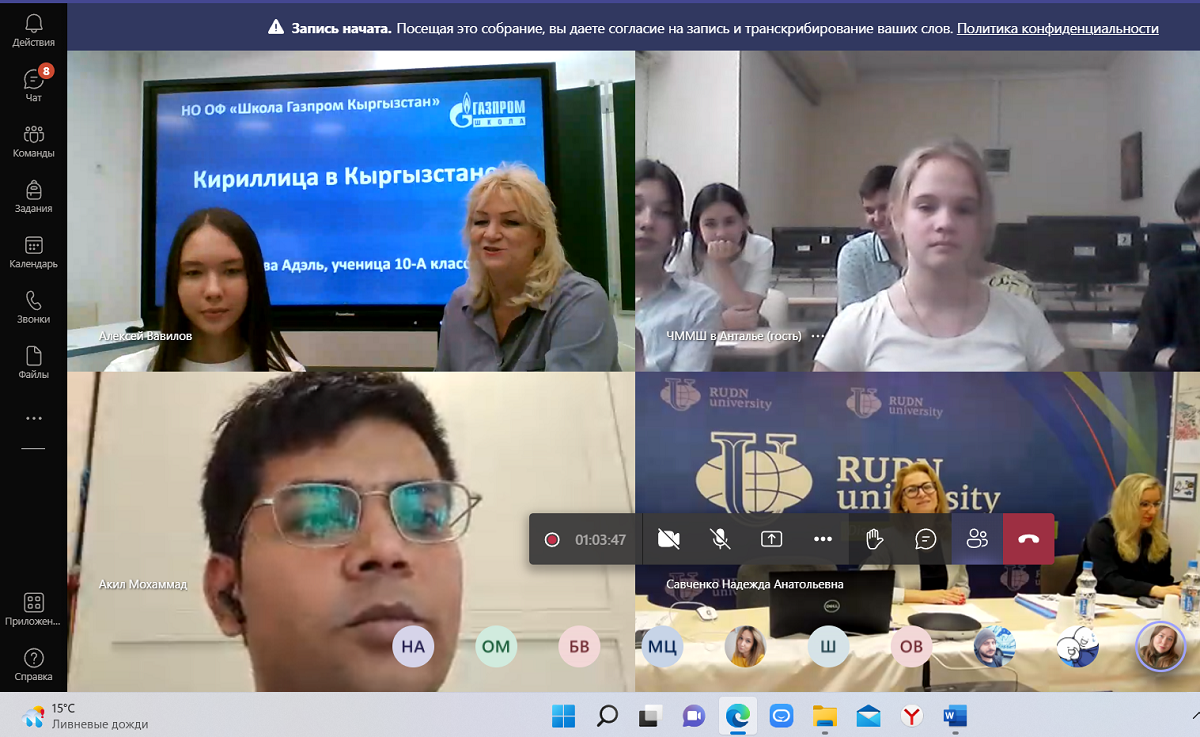Select Алексей Вавилов video tile

pyautogui.click(x=351, y=211)
